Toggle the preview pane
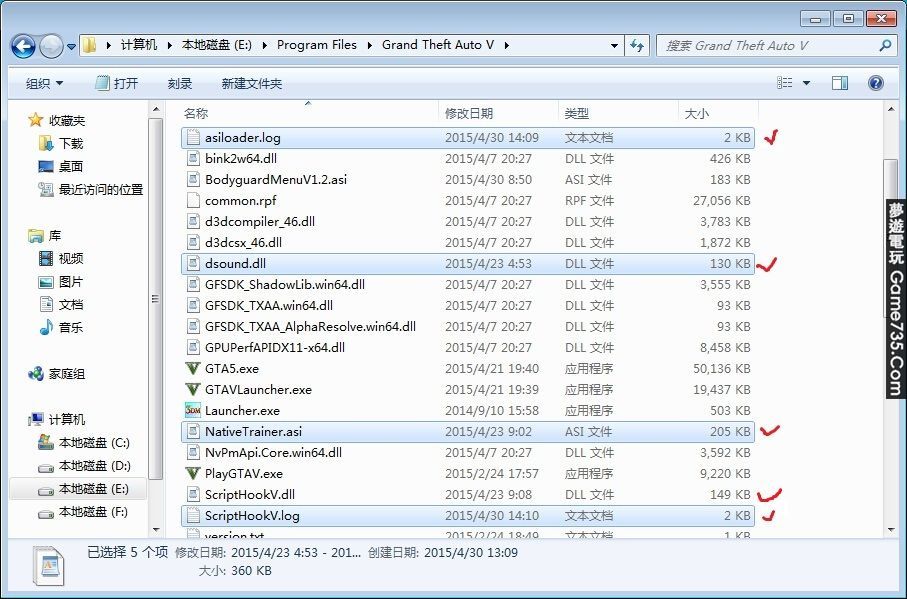This screenshot has height=599, width=907. pos(840,83)
